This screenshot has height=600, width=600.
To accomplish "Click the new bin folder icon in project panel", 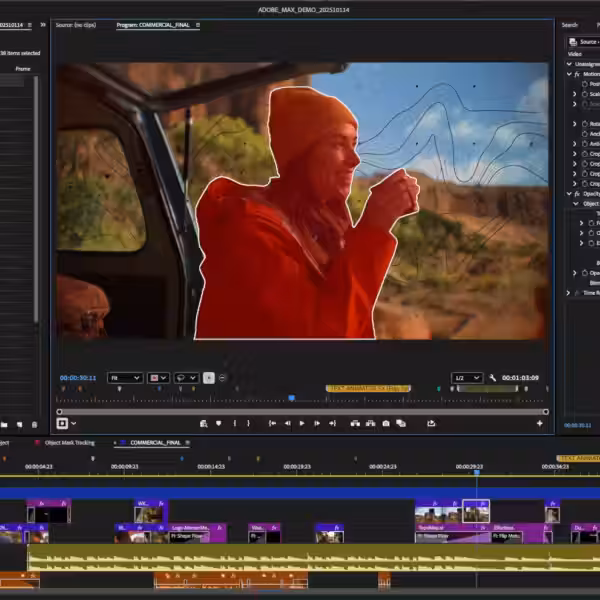I will coord(4,424).
